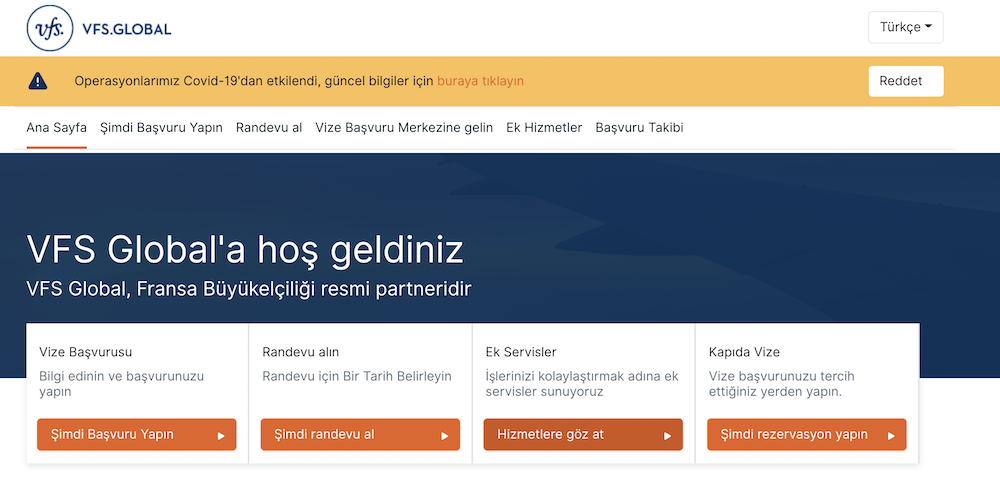Click arrow icon on Şimdi Başvuru Yapın button

(221, 436)
